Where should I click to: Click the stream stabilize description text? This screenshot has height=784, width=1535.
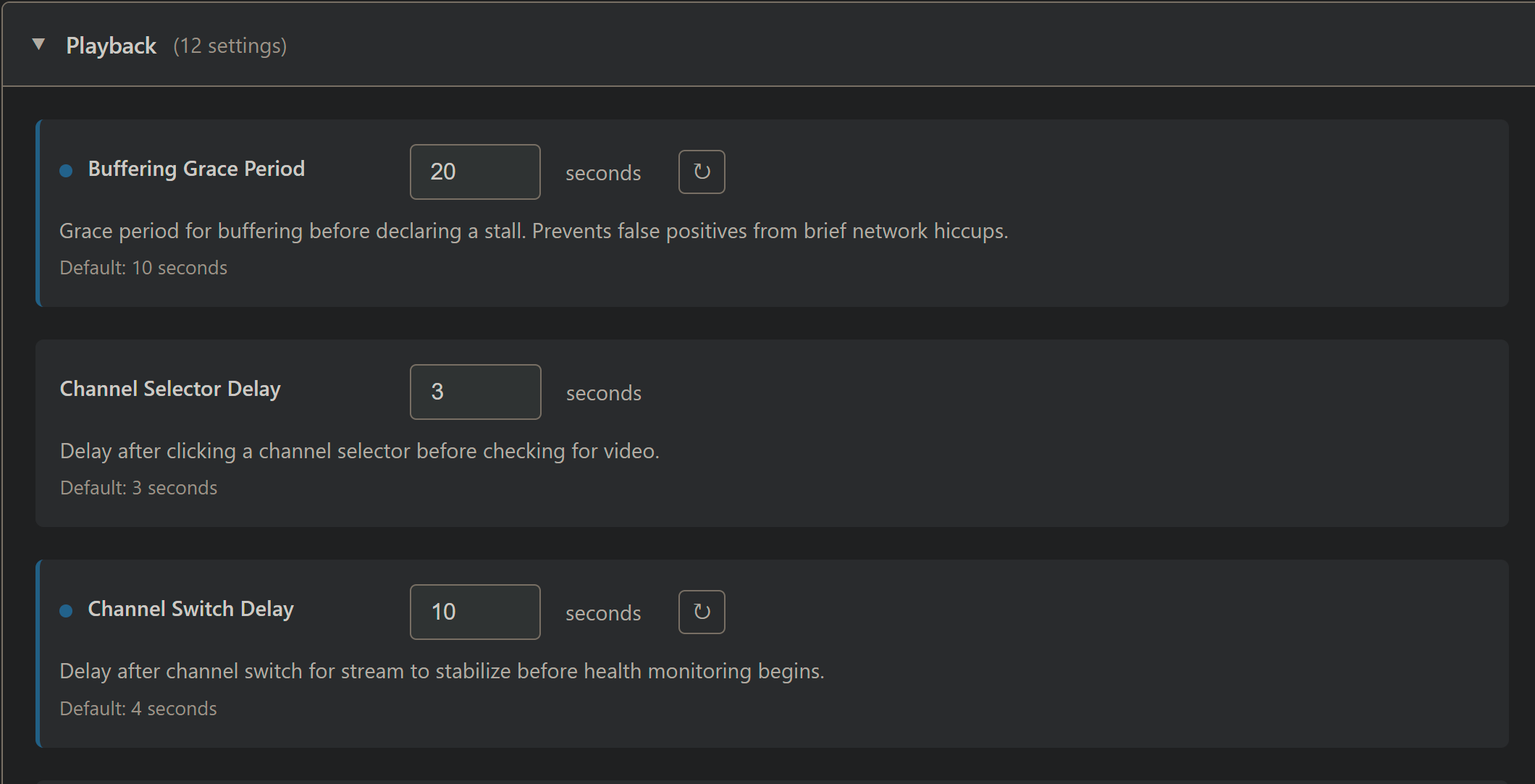pyautogui.click(x=442, y=671)
